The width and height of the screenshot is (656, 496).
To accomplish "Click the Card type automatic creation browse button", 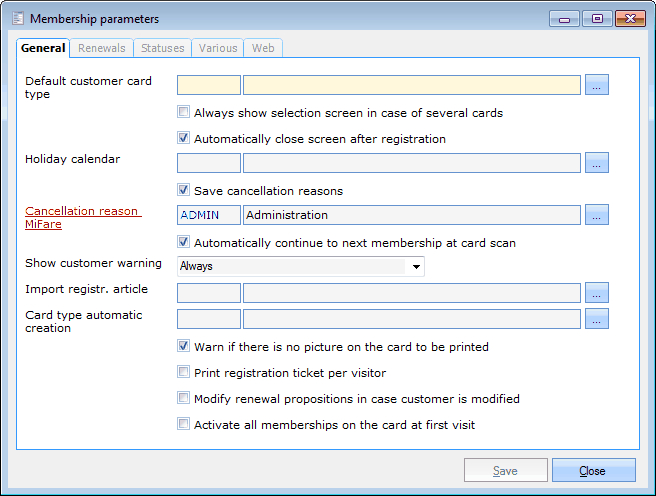I will [597, 319].
